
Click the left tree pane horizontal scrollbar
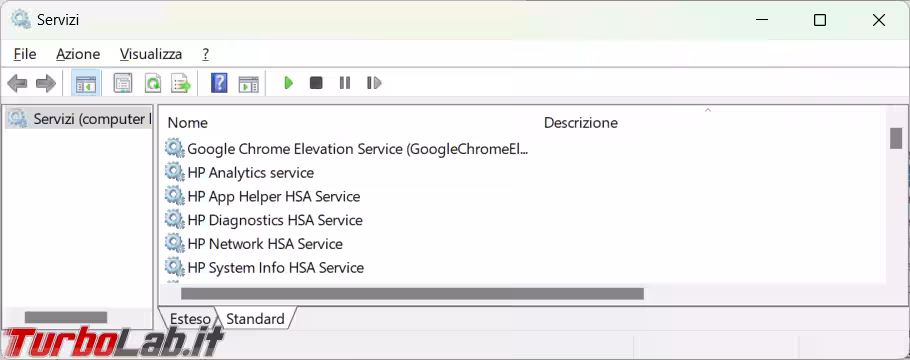tap(66, 318)
